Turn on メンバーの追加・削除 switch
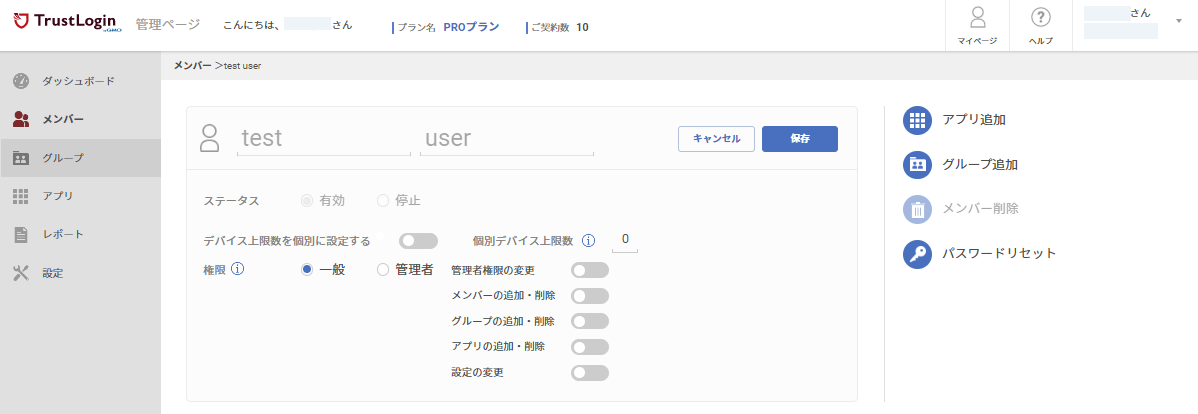This screenshot has height=414, width=1198. point(590,296)
